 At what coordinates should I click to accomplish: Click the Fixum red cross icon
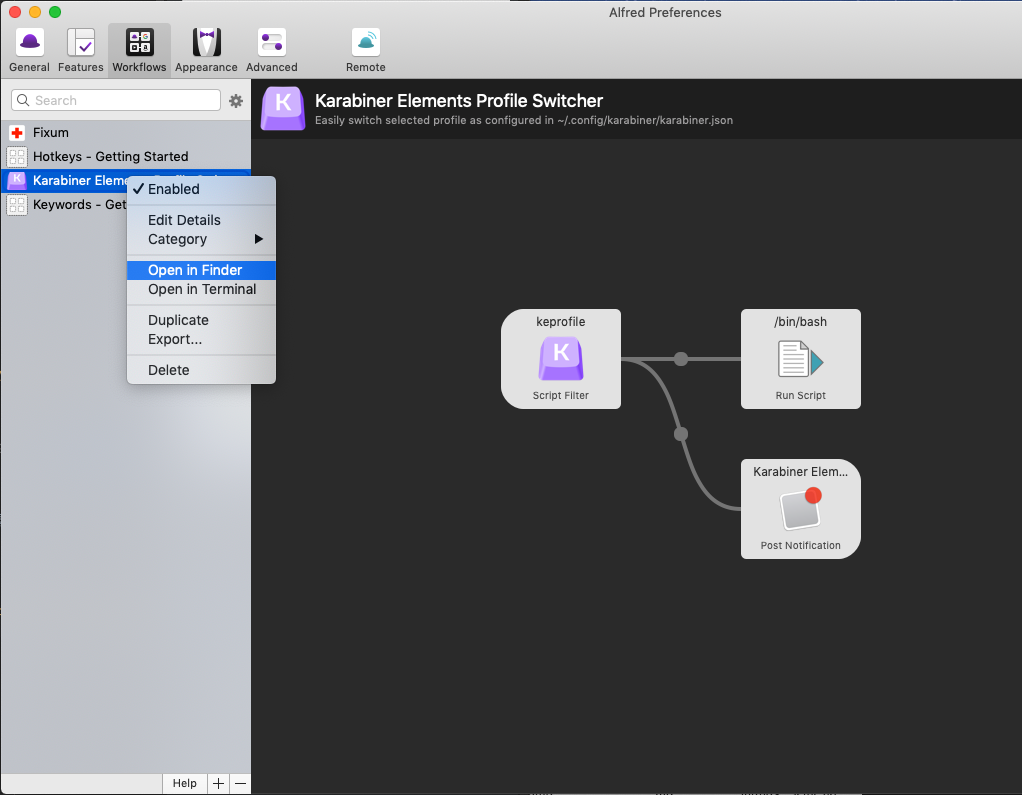click(x=17, y=133)
